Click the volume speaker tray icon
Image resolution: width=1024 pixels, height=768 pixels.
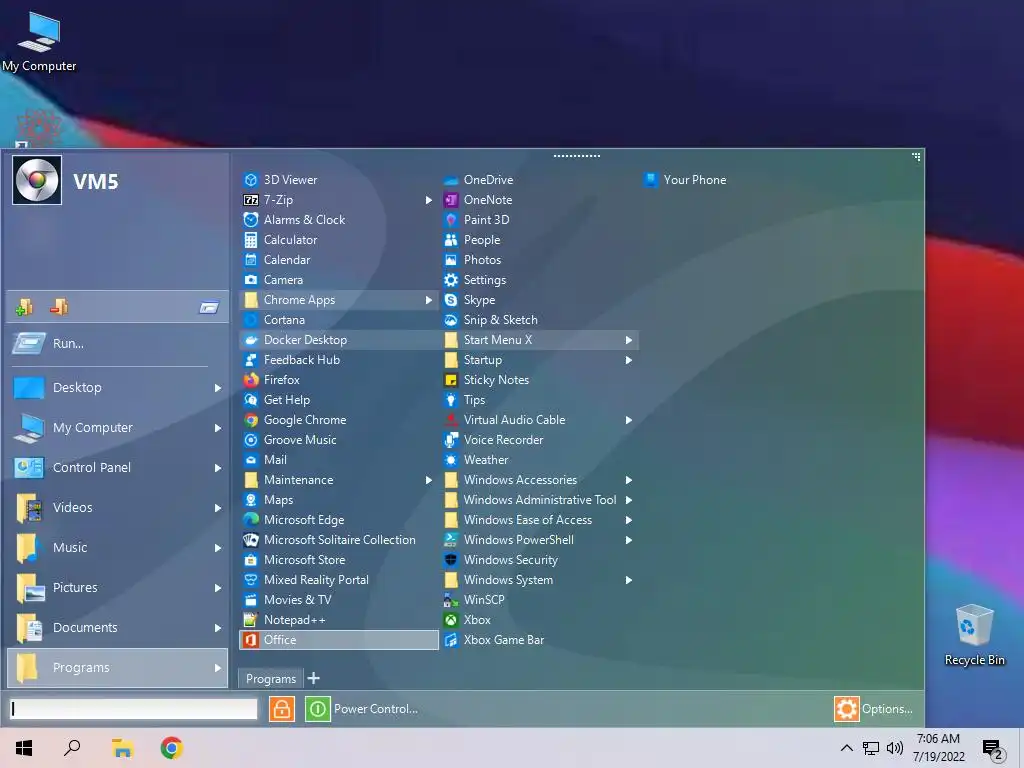tap(895, 748)
